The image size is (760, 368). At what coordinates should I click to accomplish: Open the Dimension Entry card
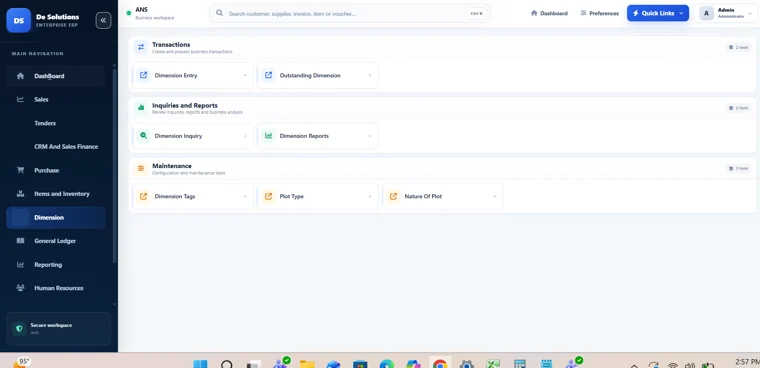point(193,76)
